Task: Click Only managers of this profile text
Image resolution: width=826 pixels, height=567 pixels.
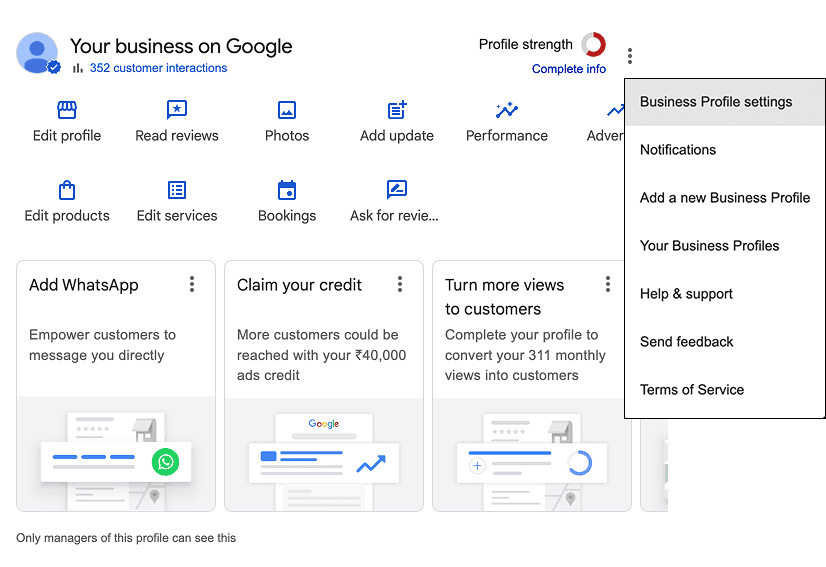Action: (x=126, y=538)
